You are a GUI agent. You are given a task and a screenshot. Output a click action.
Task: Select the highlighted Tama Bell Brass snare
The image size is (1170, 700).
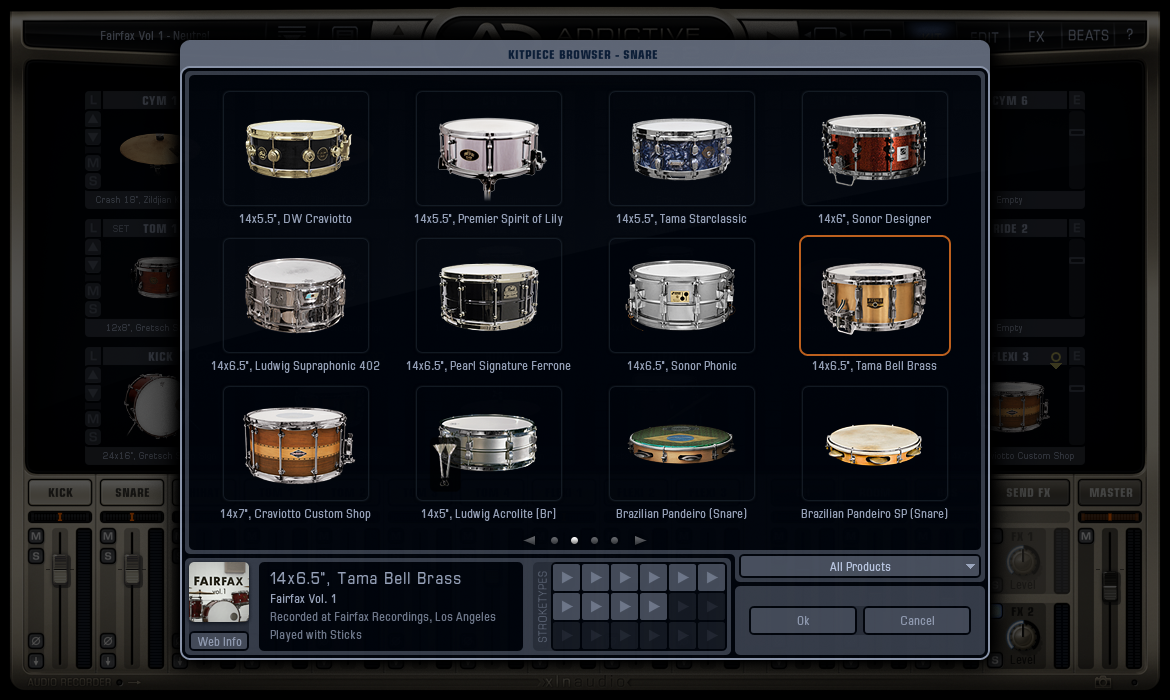[875, 296]
